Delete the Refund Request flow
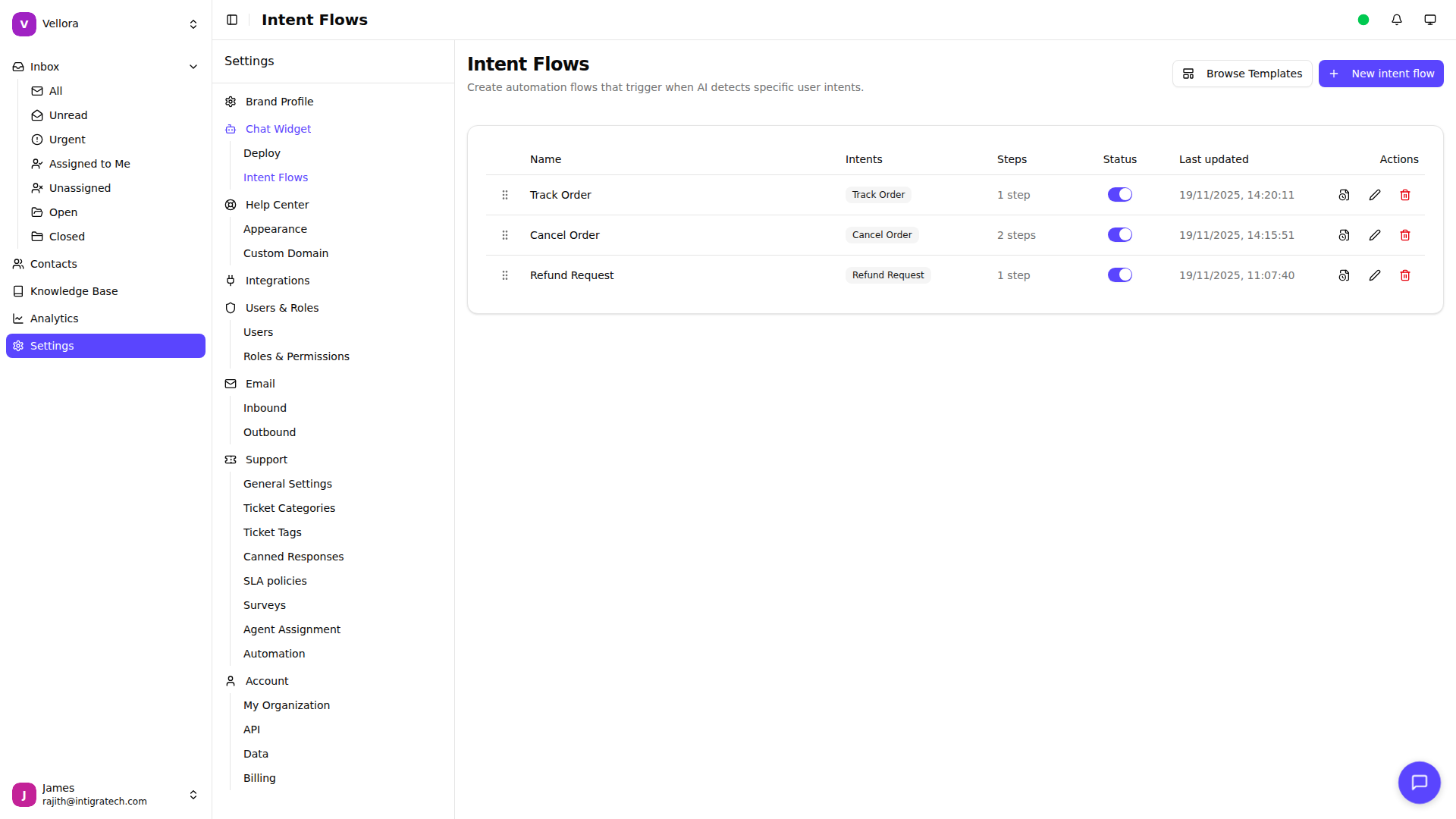The height and width of the screenshot is (819, 1456). 1405,275
